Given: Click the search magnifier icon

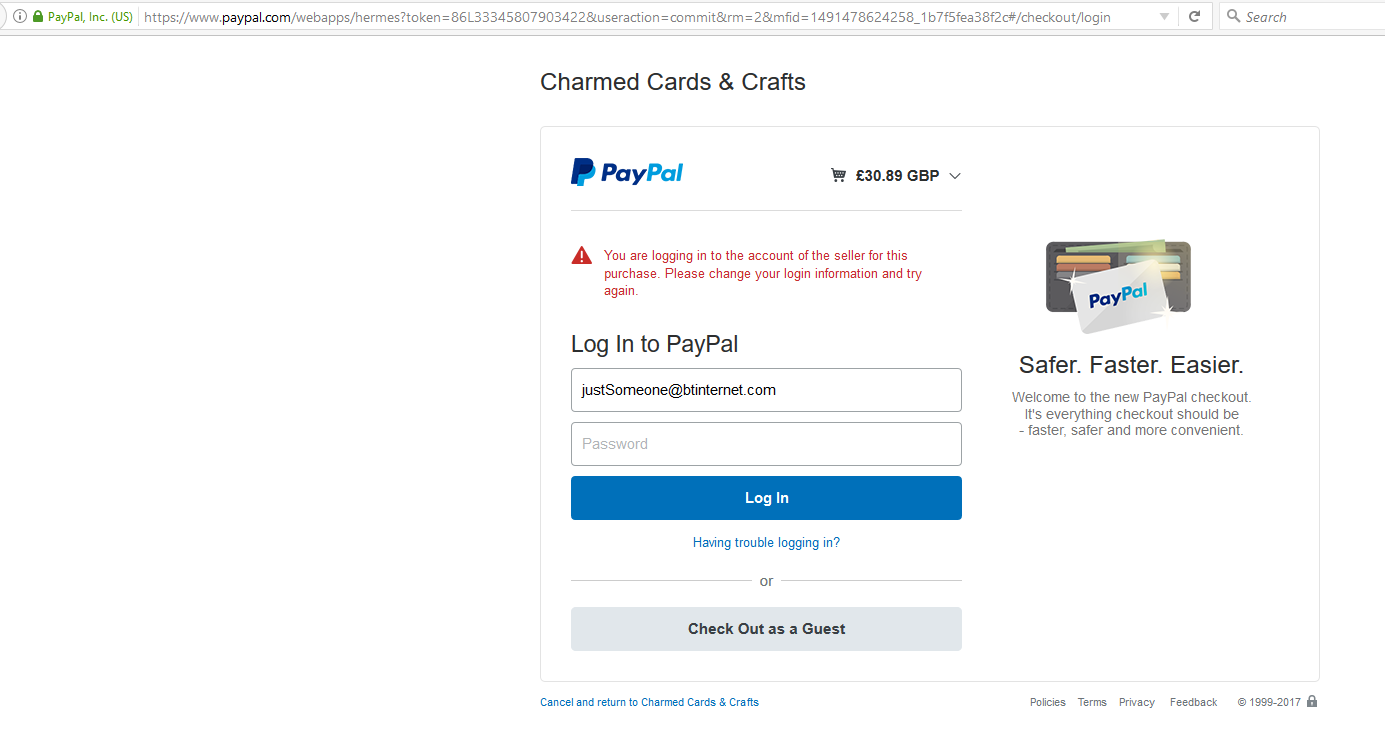Looking at the screenshot, I should coord(1233,17).
